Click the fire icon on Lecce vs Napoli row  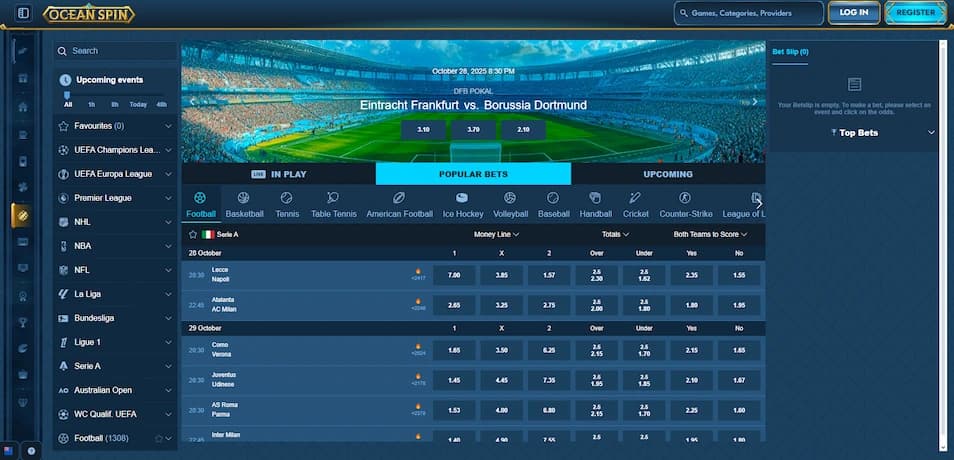pos(418,271)
